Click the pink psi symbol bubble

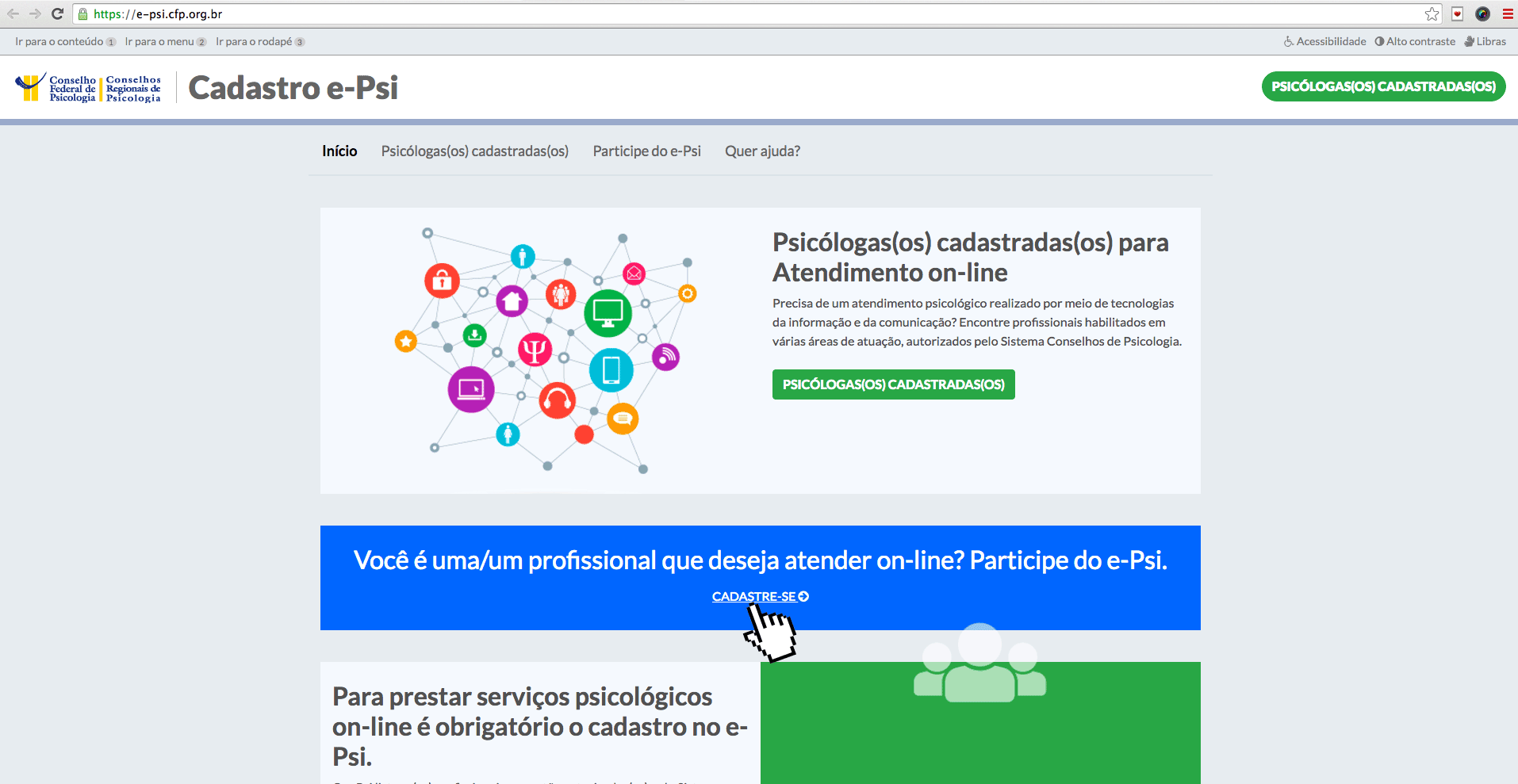pyautogui.click(x=535, y=349)
